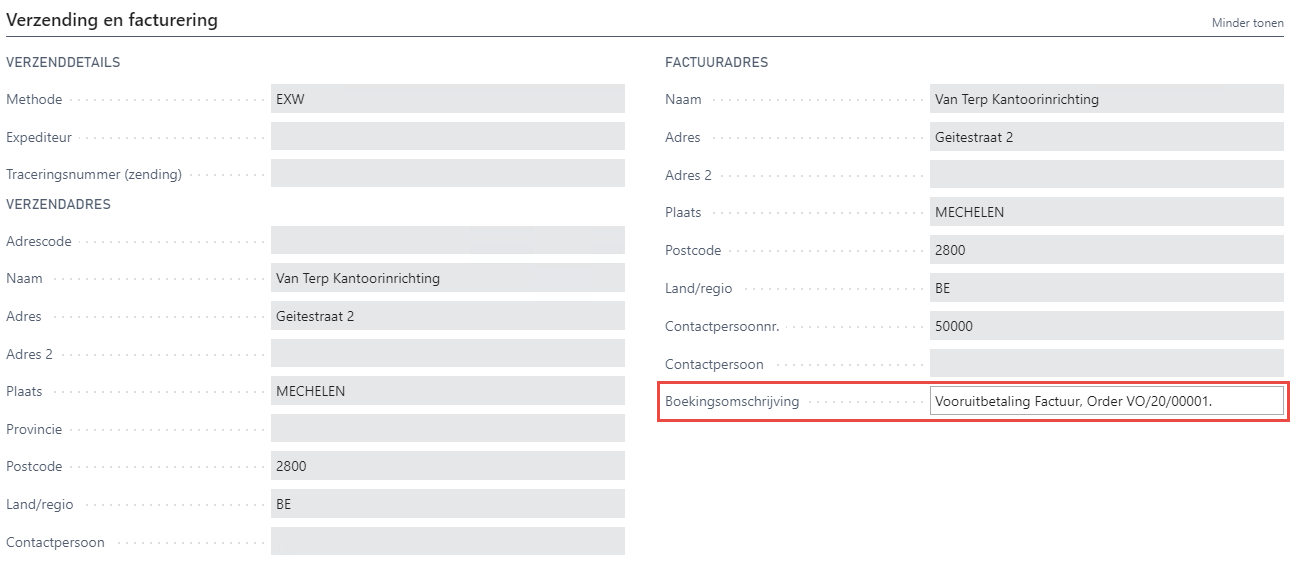
Task: Select the Plaats field under Verzendadres
Action: [447, 391]
